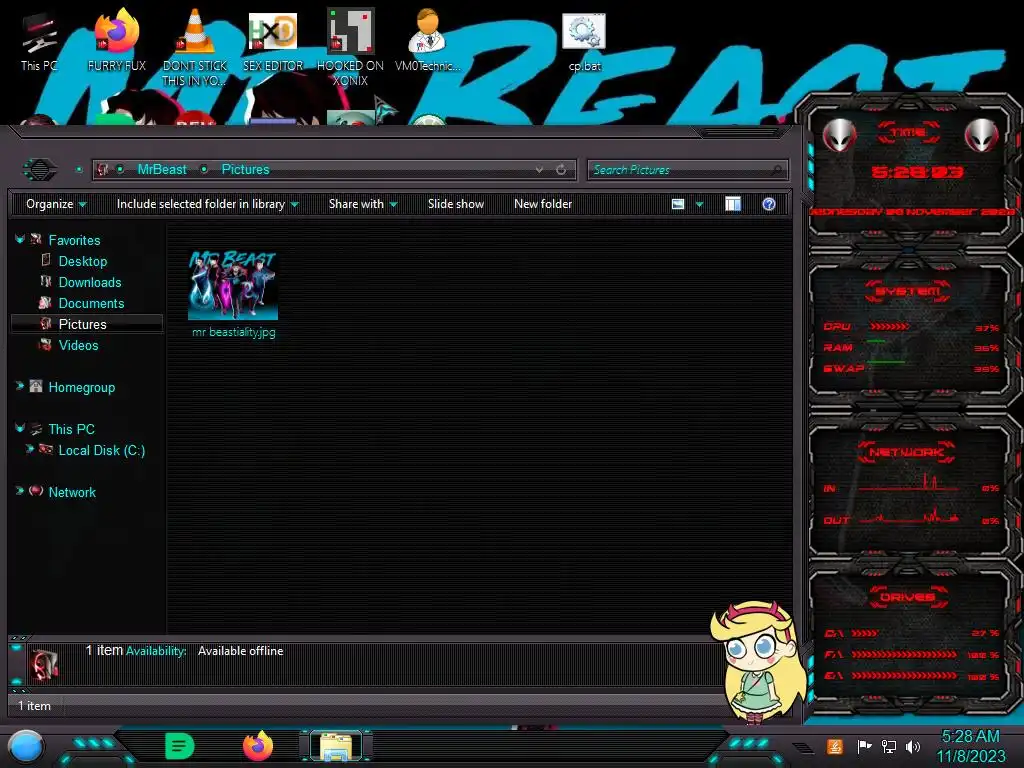Click the NETWORK gadget header

click(907, 452)
